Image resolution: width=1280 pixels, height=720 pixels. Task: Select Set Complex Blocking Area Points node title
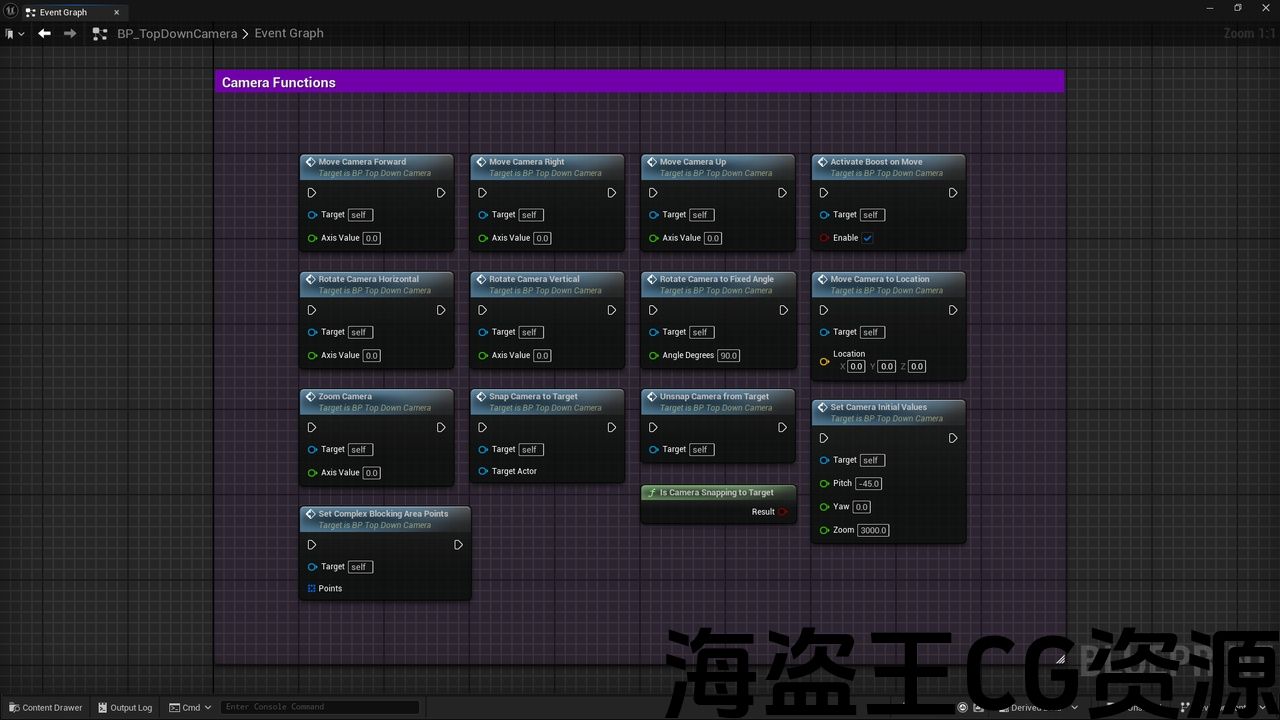pos(383,513)
